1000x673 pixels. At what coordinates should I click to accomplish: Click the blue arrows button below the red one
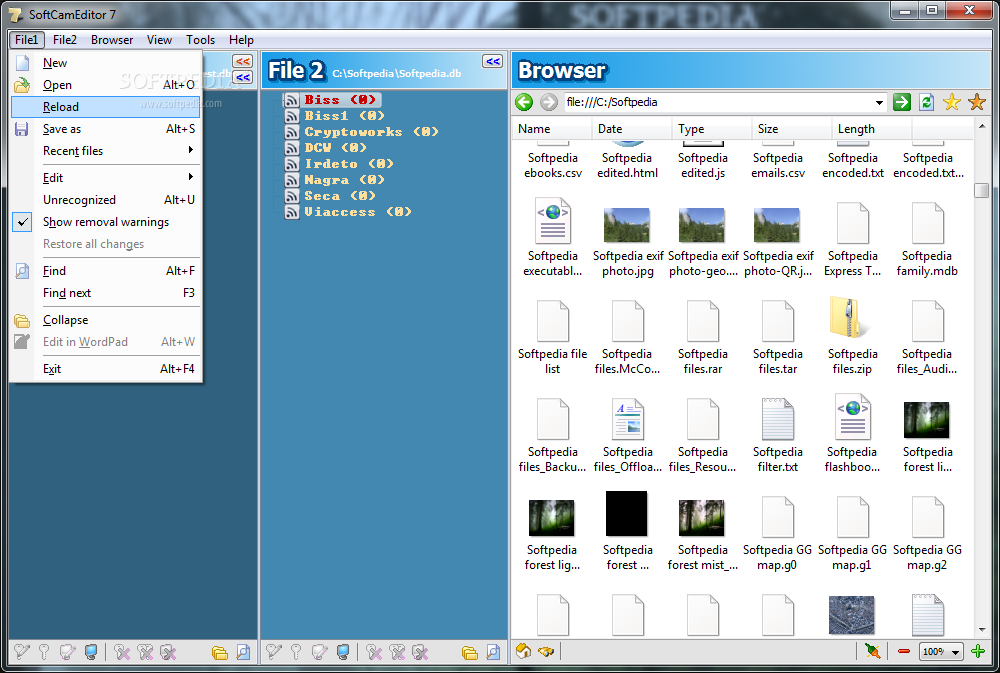point(242,77)
